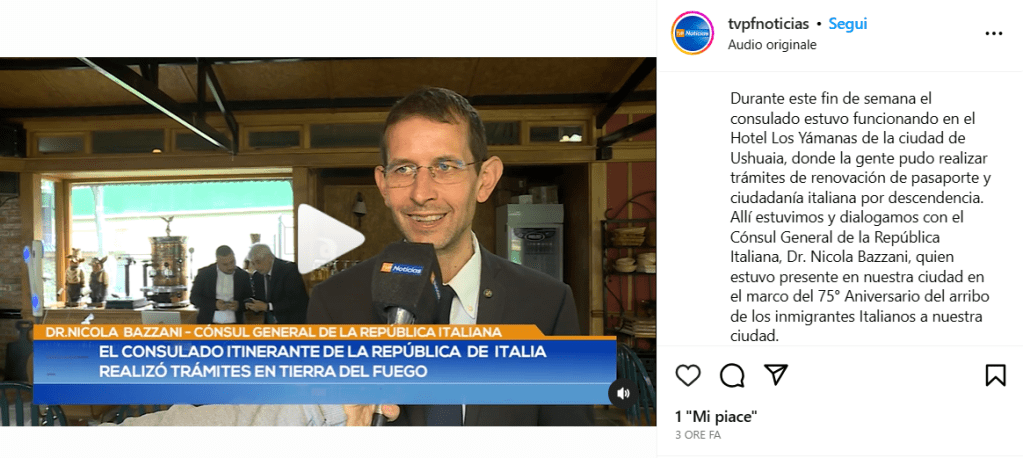Open the tvpfnoticias username link

pos(769,24)
